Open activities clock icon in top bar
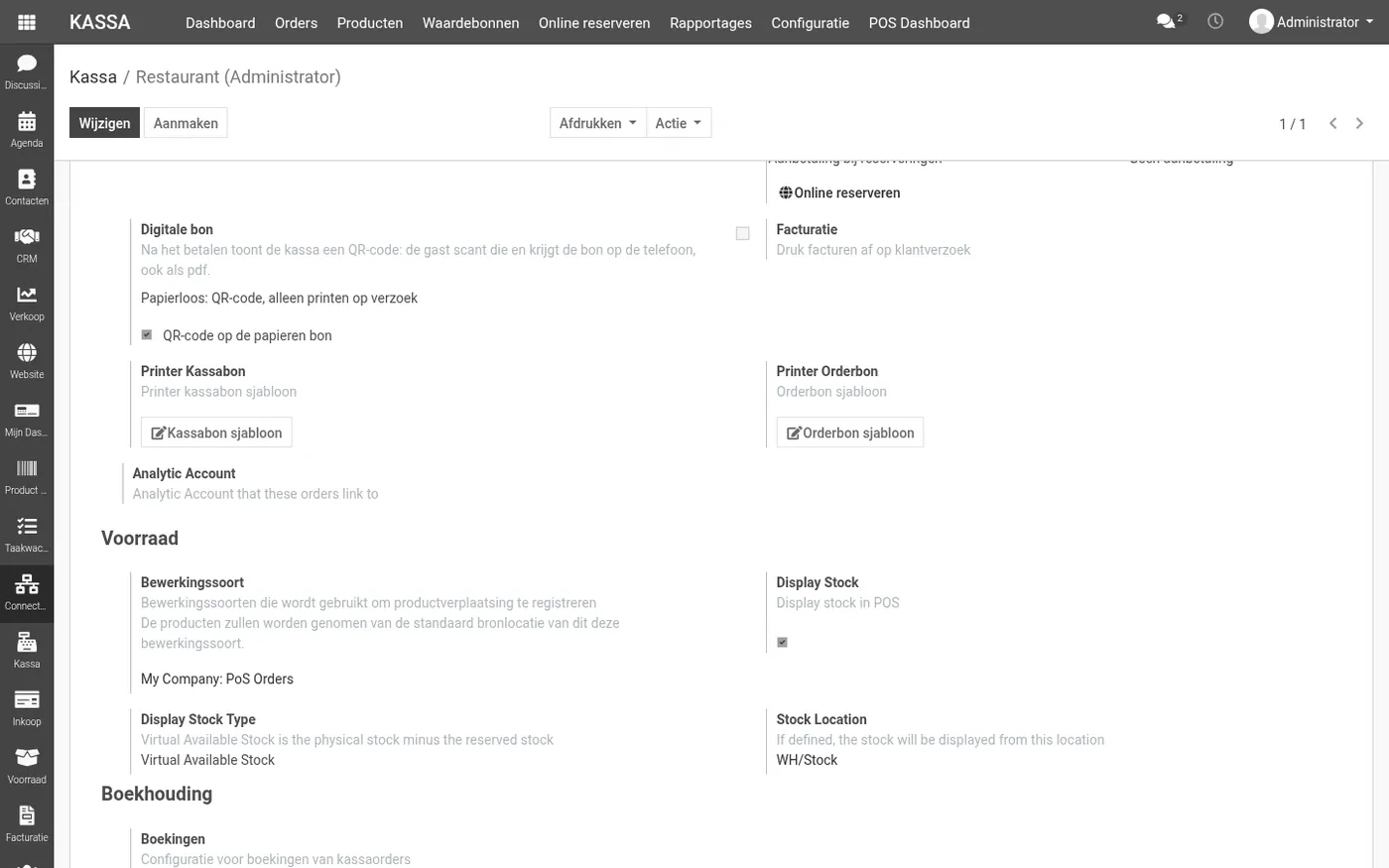Screen dimensions: 1389x868 coord(1215,21)
